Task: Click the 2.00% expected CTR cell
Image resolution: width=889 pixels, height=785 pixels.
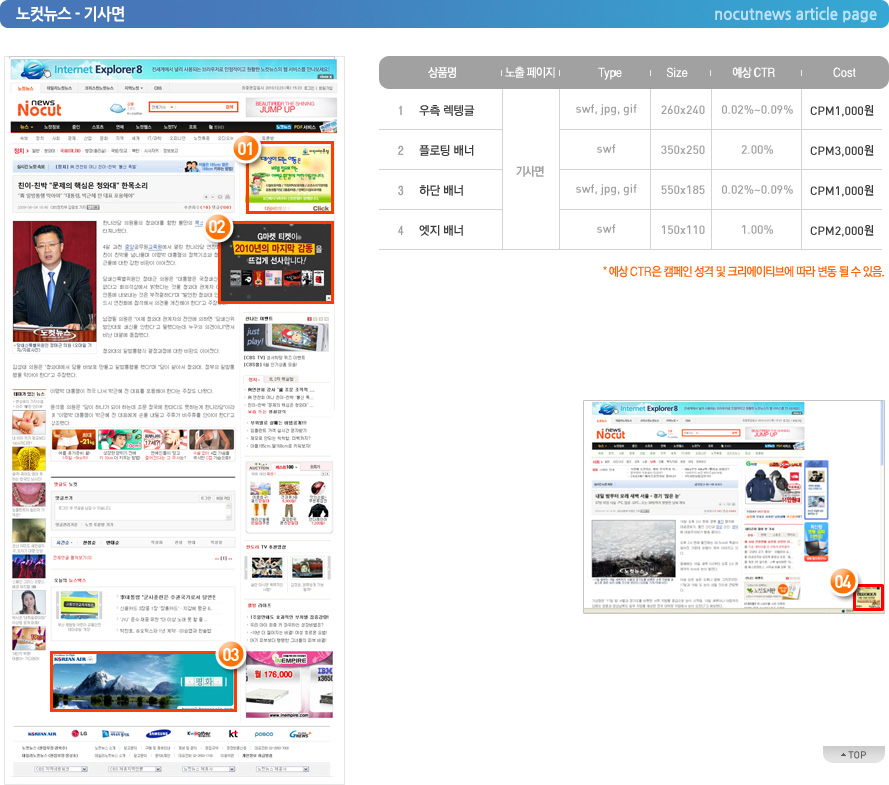Action: pyautogui.click(x=757, y=150)
